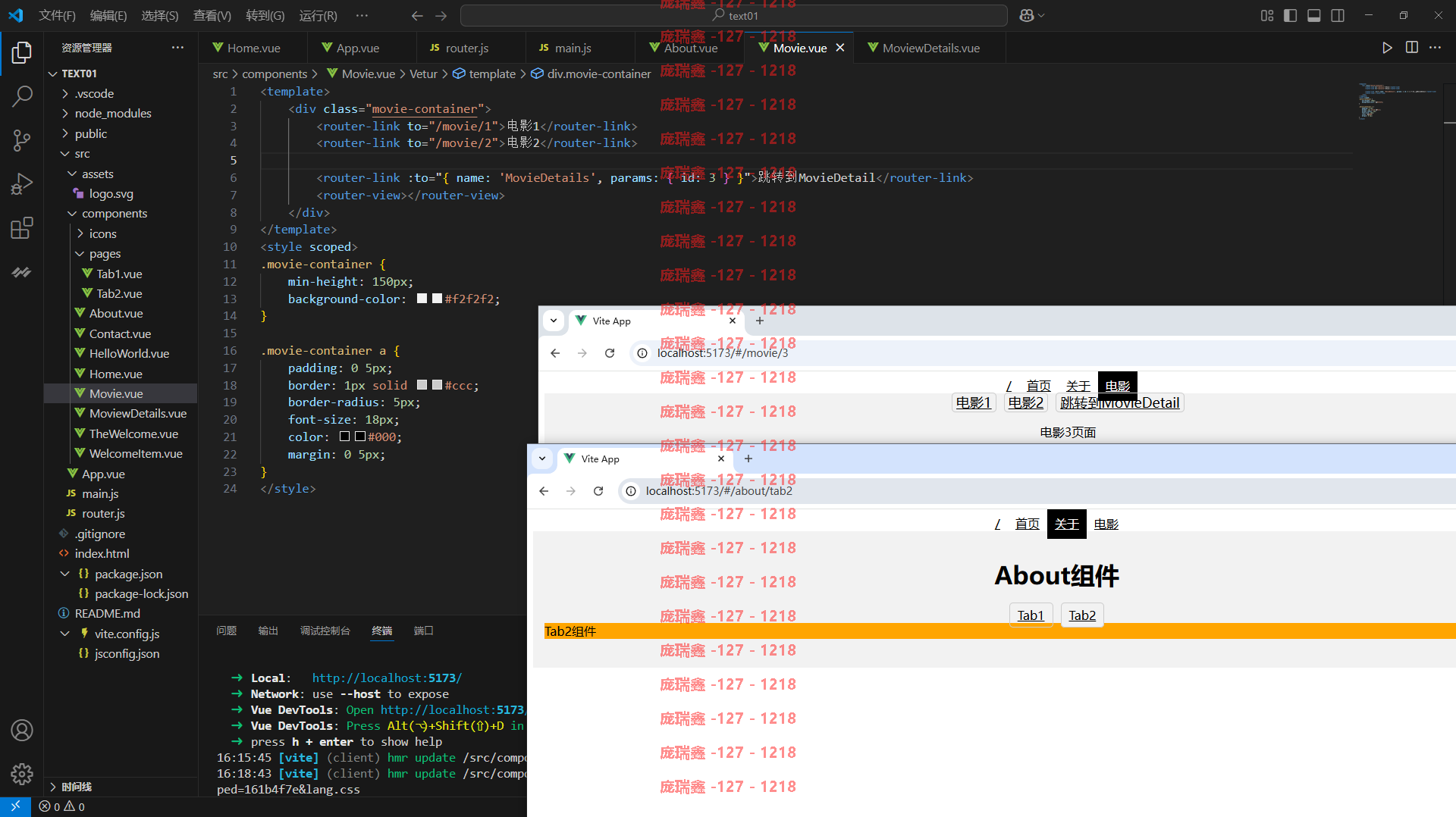Open the Accounts menu icon
This screenshot has width=1456, height=817.
pos(22,730)
